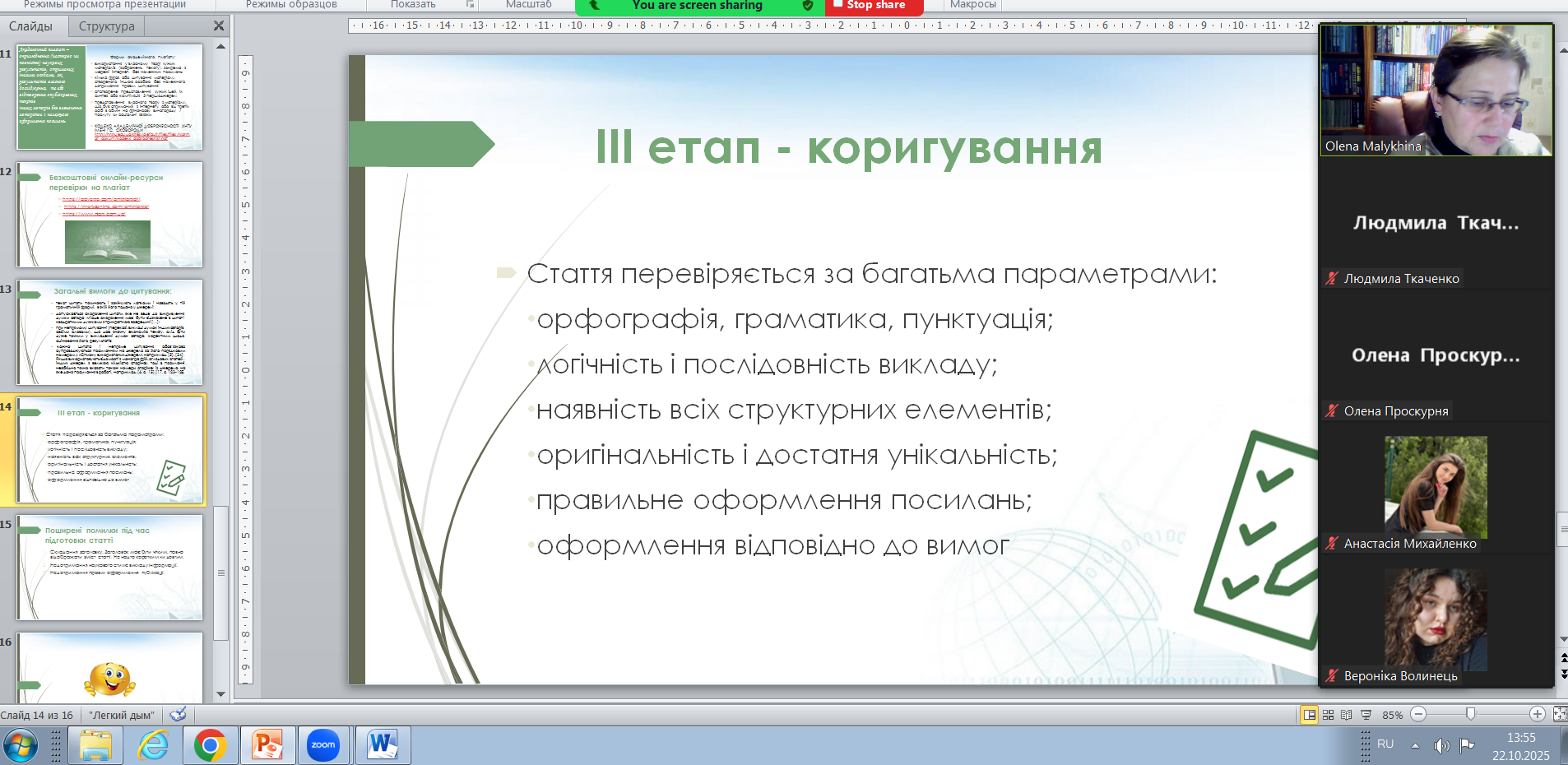The image size is (1568, 765).
Task: Select the Слайды tab
Action: [31, 26]
